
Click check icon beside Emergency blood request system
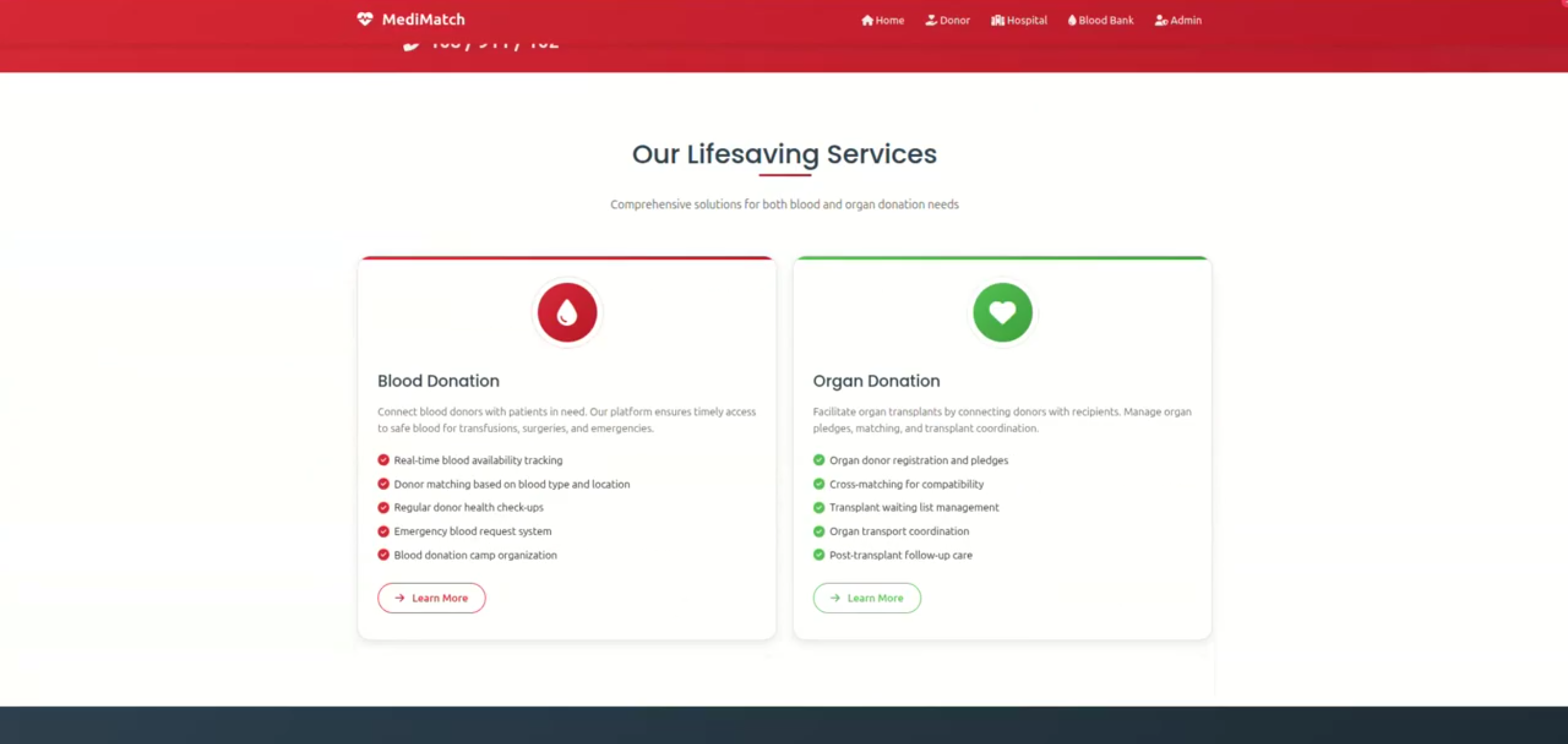point(384,531)
